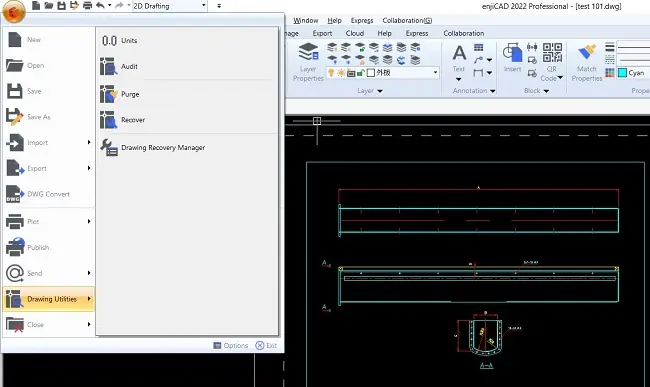Expand the Import submenu arrow
Viewport: 650px width, 387px height.
(x=89, y=142)
